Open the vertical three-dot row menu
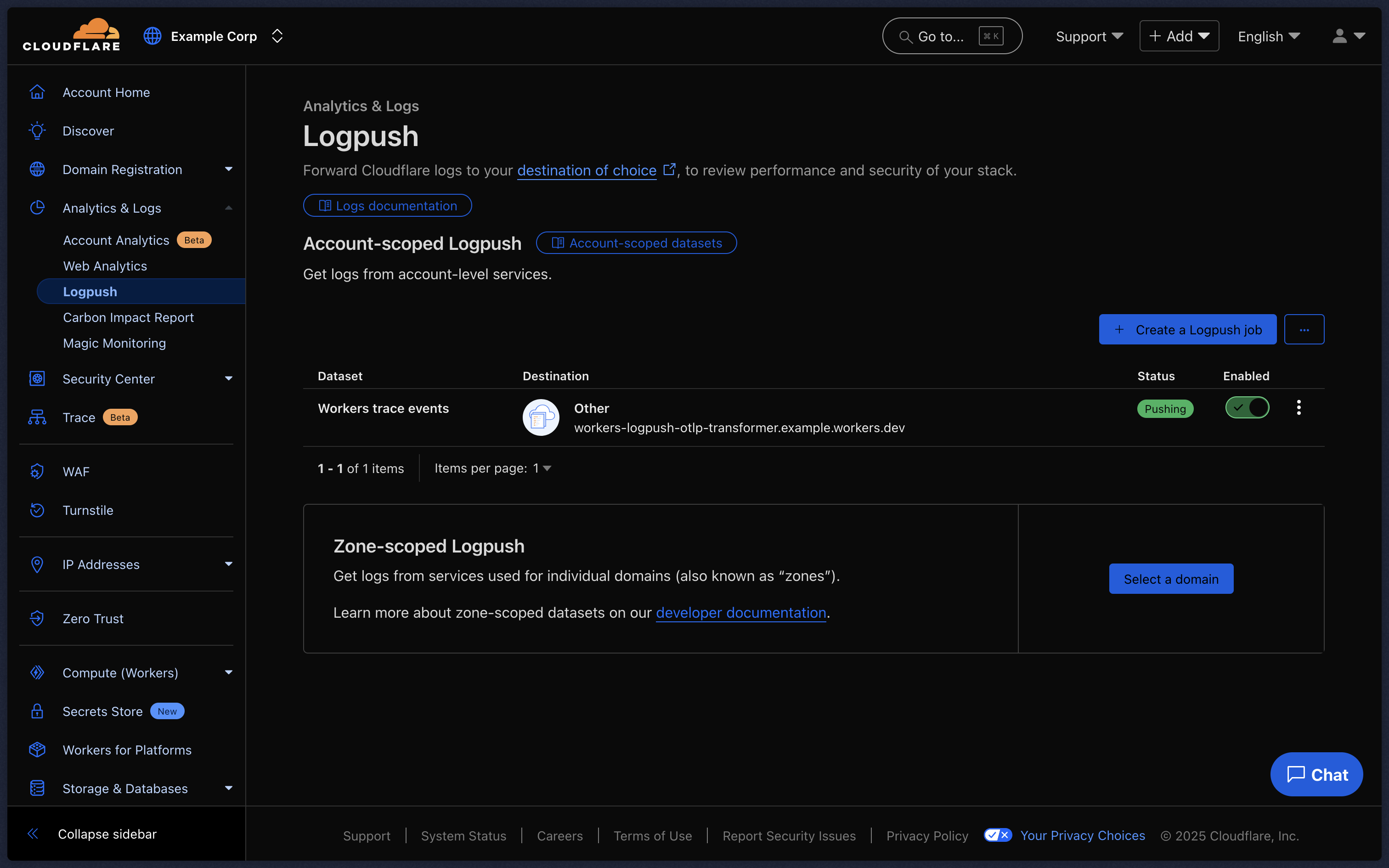1389x868 pixels. pyautogui.click(x=1299, y=408)
